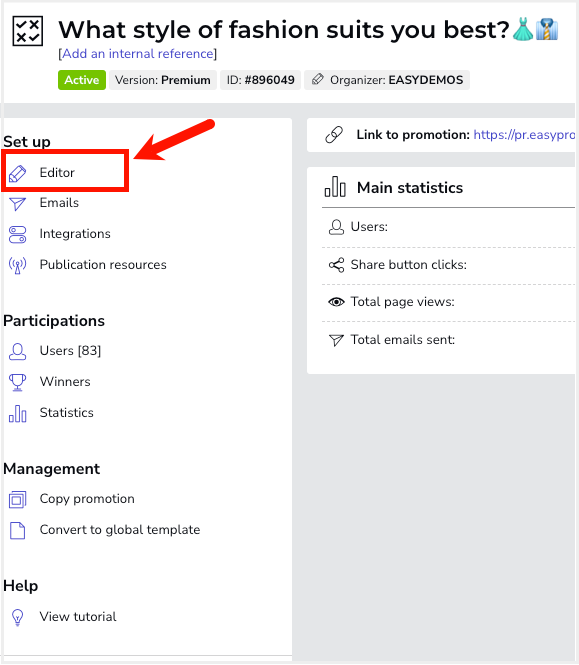Screen dimensions: 579x665
Task: Click the Users person icon under Participations
Action: tap(17, 352)
